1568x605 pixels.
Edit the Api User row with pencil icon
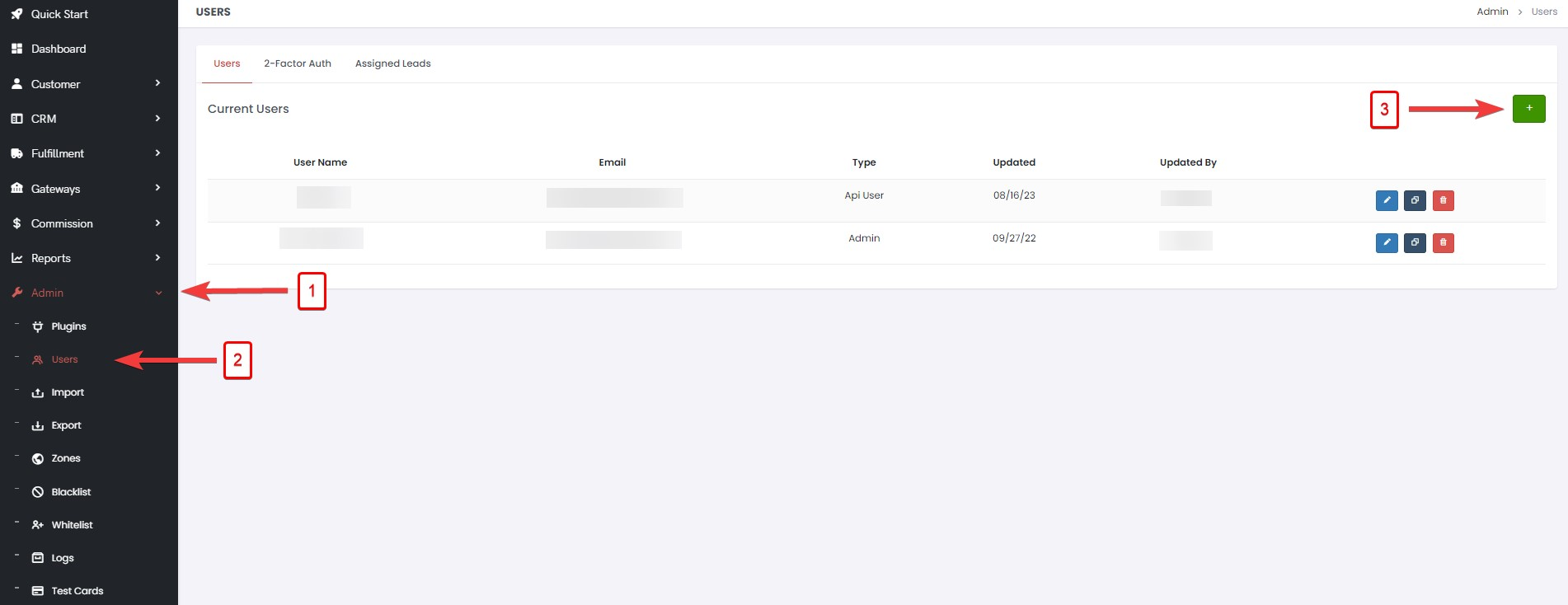(1387, 200)
